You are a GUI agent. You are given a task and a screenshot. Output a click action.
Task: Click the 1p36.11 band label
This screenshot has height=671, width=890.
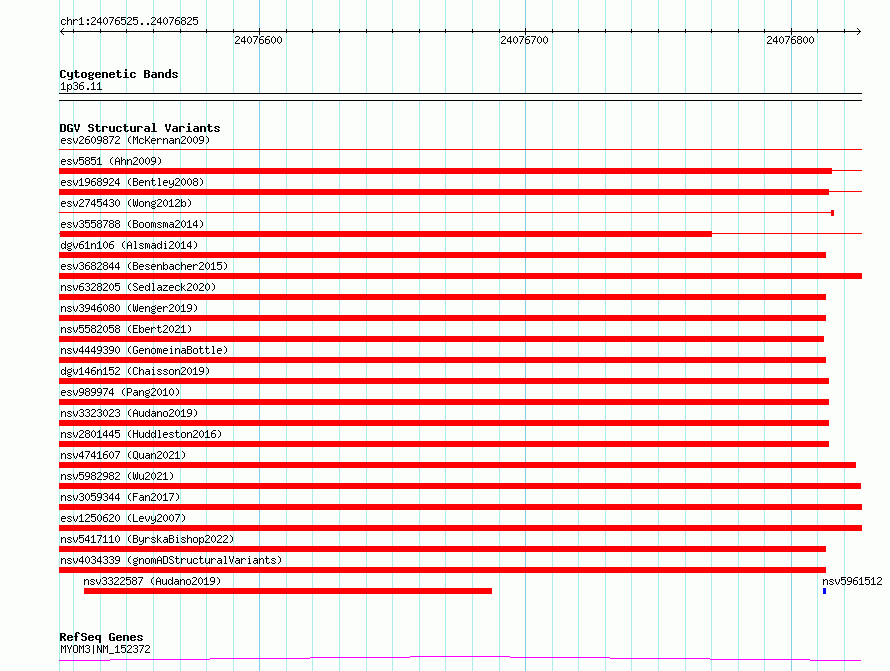(81, 87)
